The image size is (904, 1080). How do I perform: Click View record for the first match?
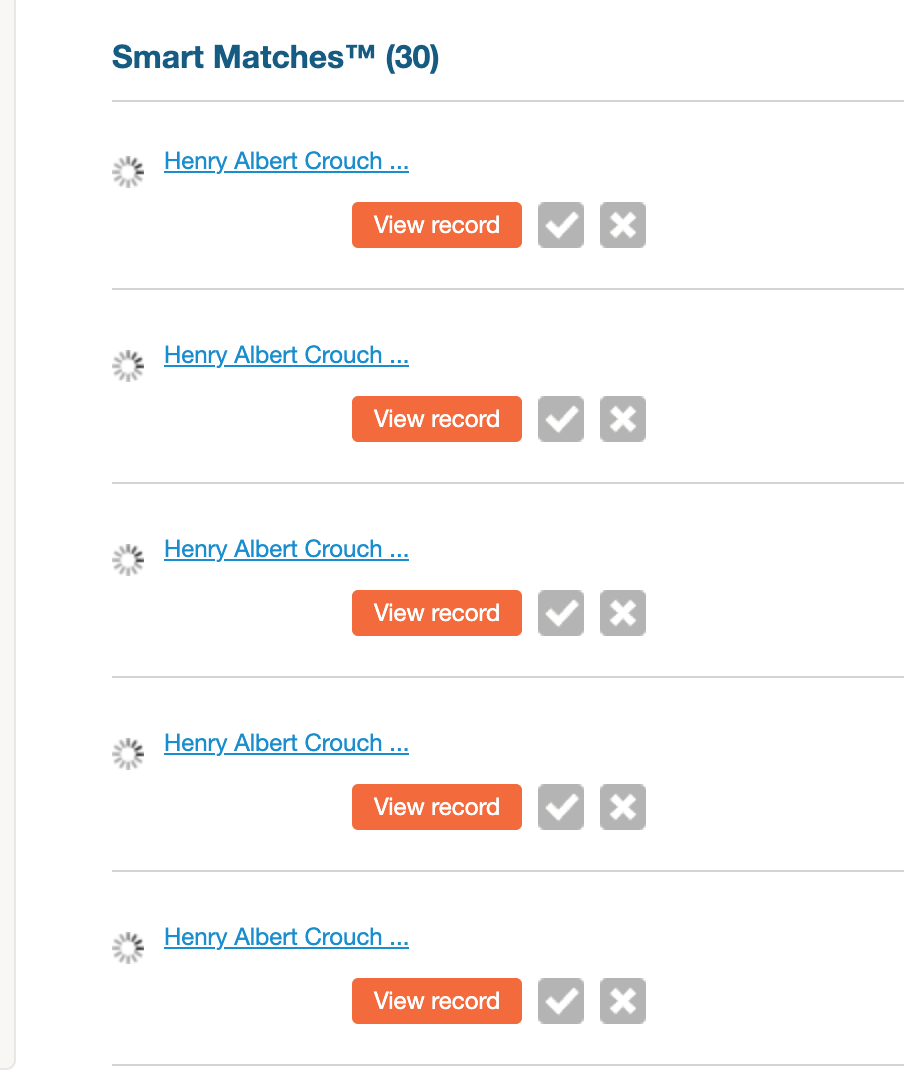(436, 225)
